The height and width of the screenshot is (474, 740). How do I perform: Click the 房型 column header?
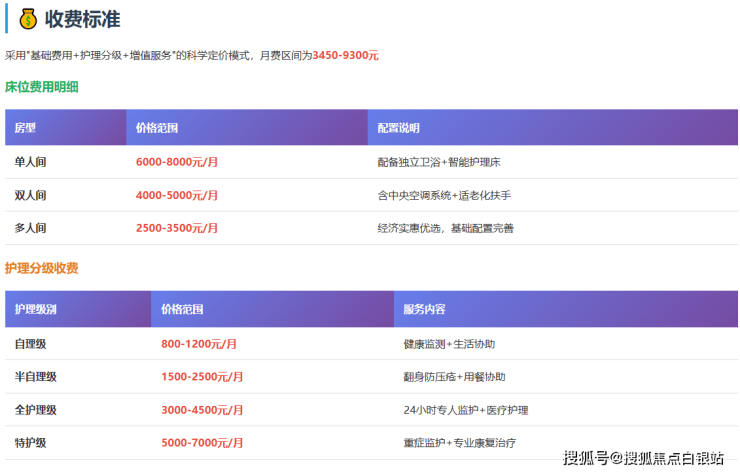25,128
